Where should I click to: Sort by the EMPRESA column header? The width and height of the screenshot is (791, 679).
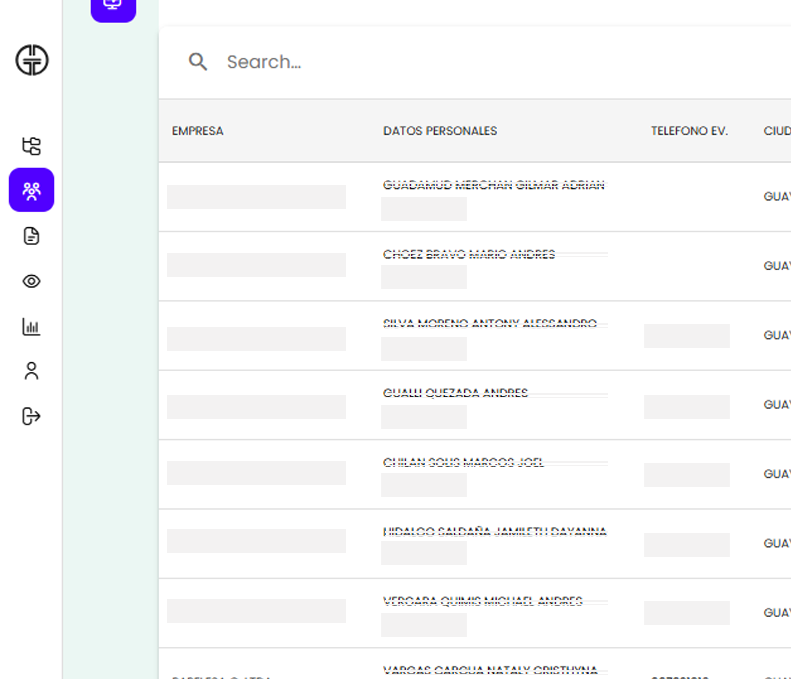click(198, 131)
